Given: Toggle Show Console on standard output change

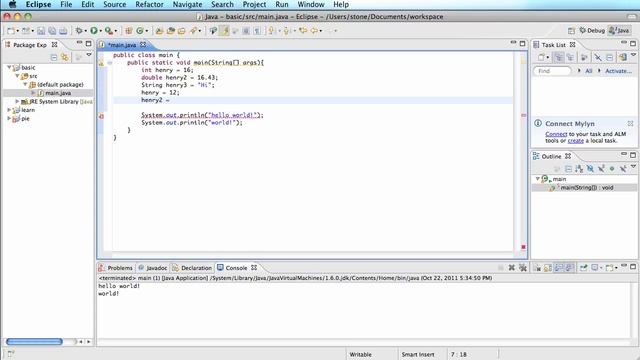Looking at the screenshot, I should pos(558,268).
